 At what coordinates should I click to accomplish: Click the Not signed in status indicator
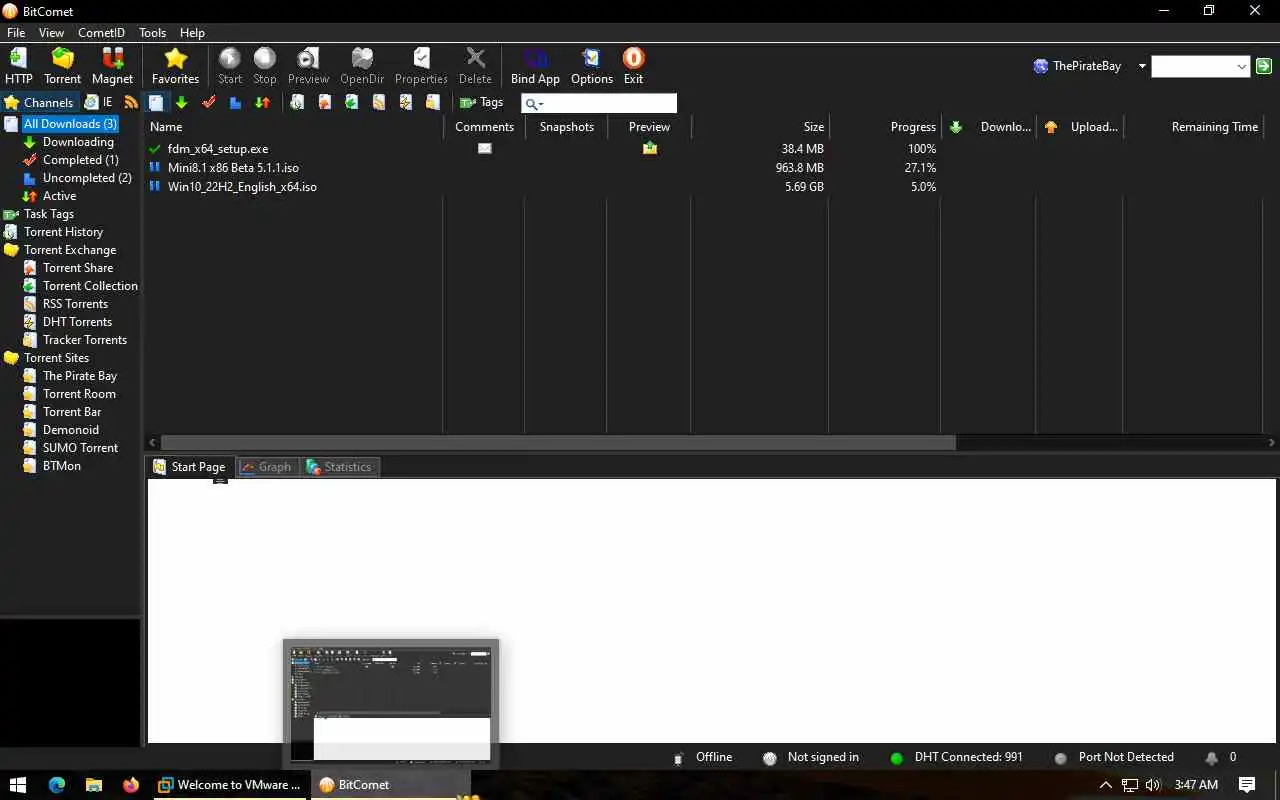[x=811, y=758]
